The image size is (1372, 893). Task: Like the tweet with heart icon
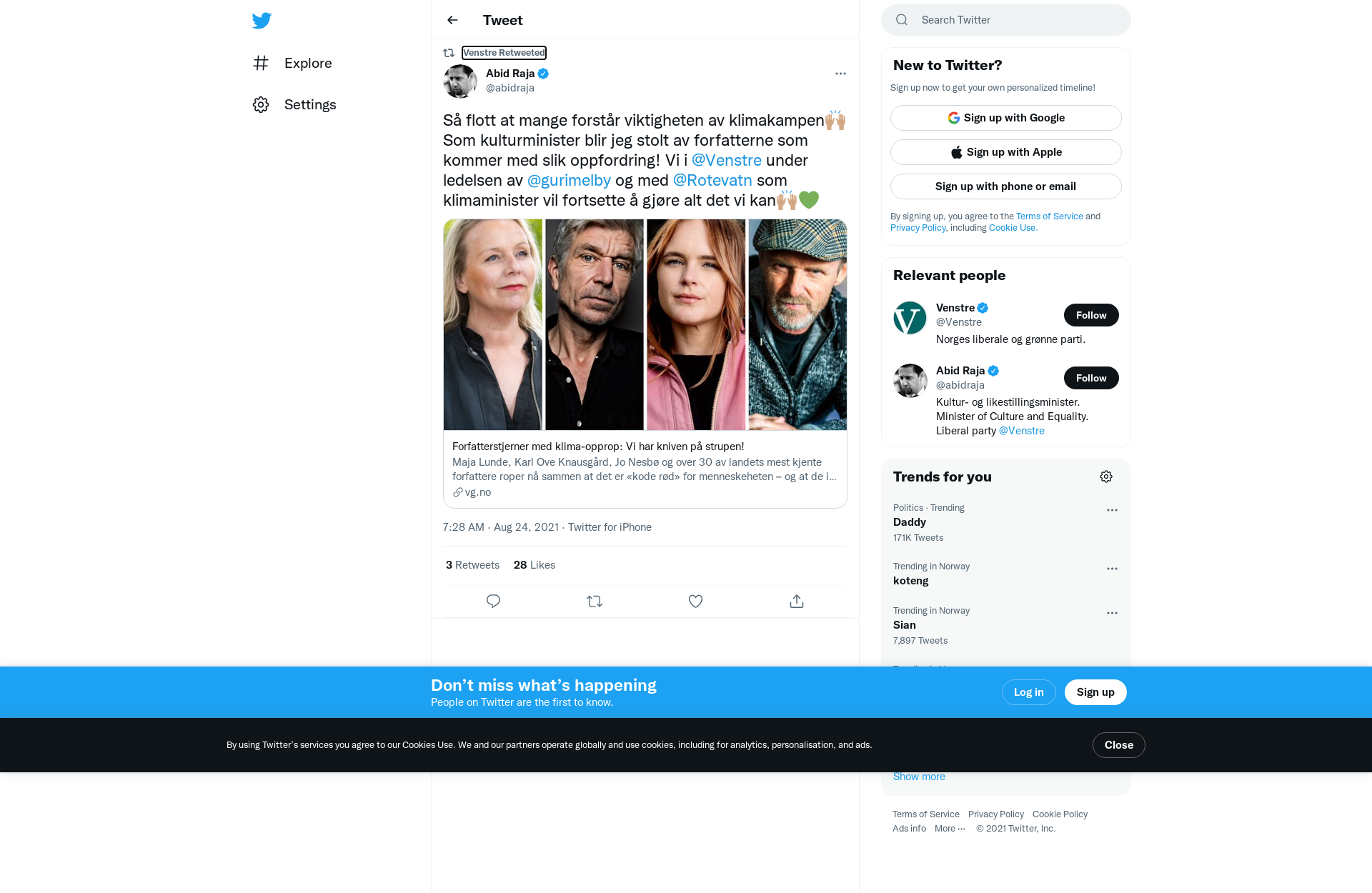click(x=695, y=602)
